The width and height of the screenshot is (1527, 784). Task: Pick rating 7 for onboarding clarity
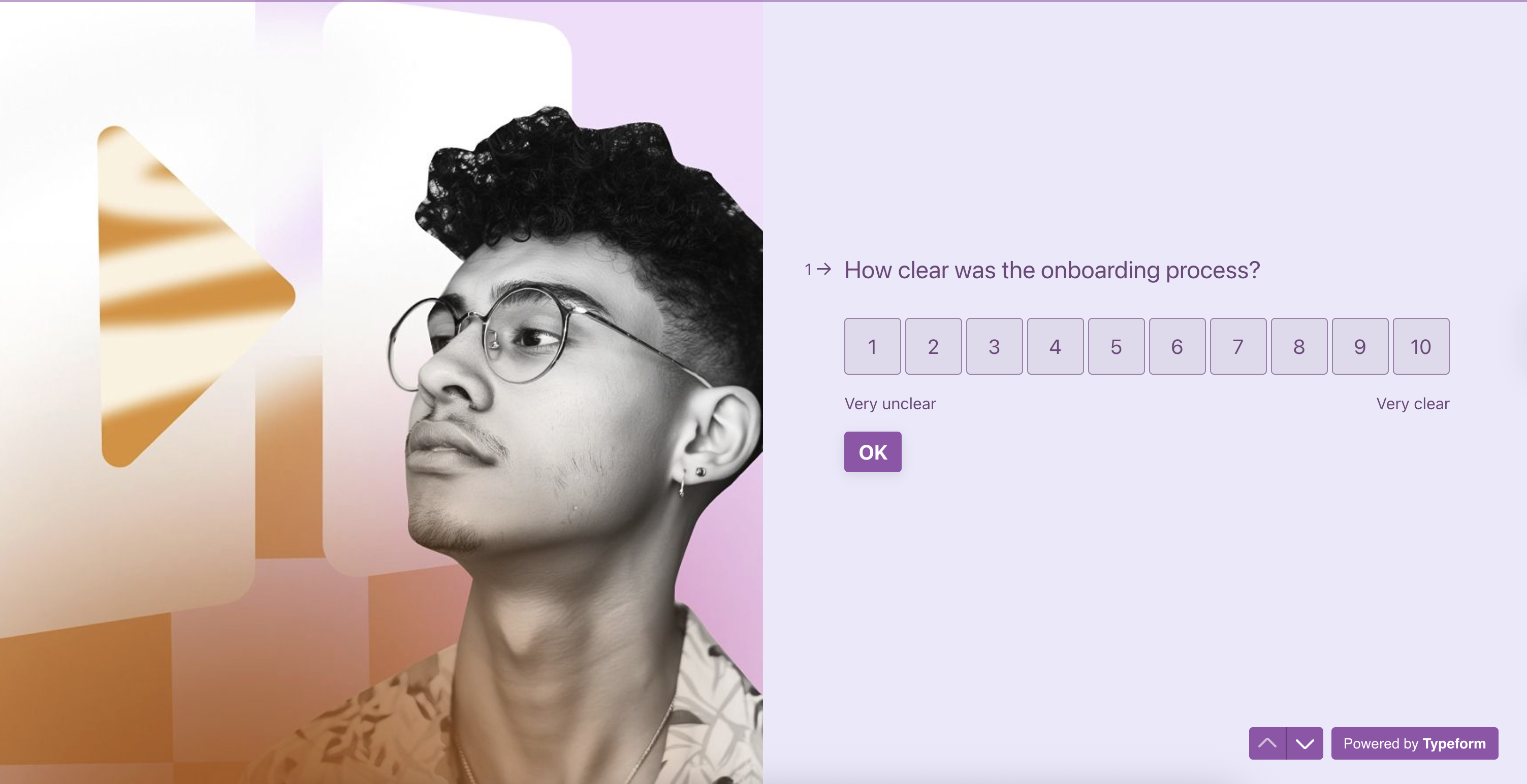[1238, 346]
